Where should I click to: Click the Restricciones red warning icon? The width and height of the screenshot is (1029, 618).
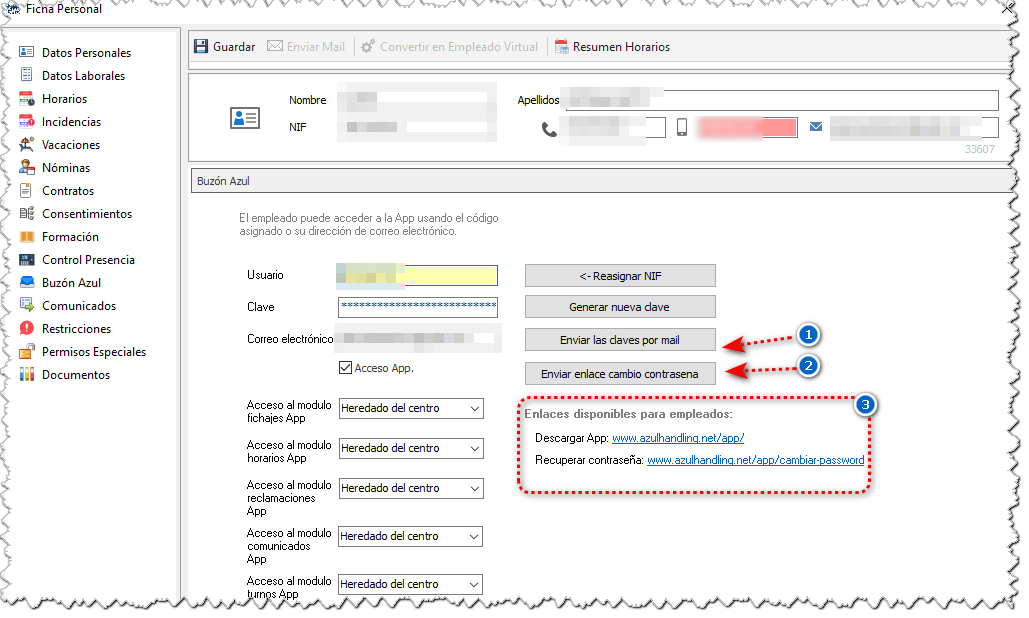click(x=27, y=328)
